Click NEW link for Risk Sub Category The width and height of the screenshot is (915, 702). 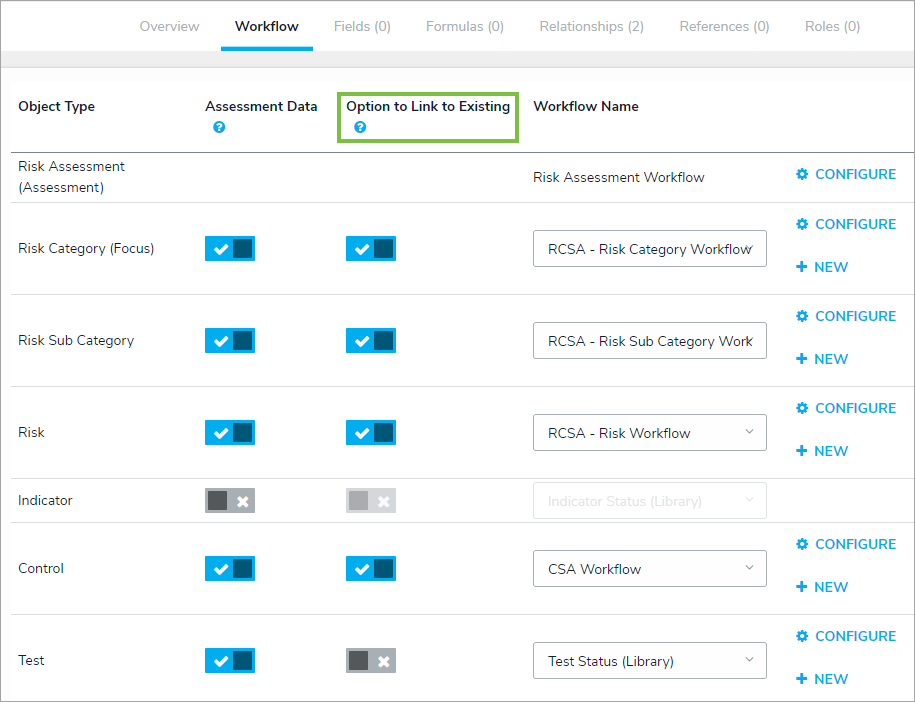click(x=830, y=359)
